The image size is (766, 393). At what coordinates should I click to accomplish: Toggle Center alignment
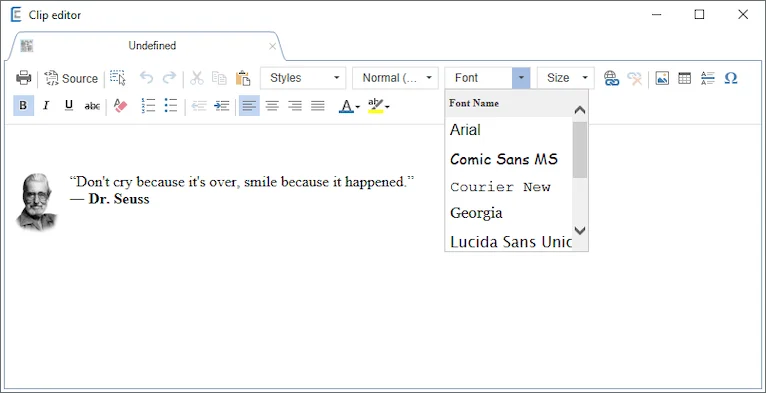272,106
